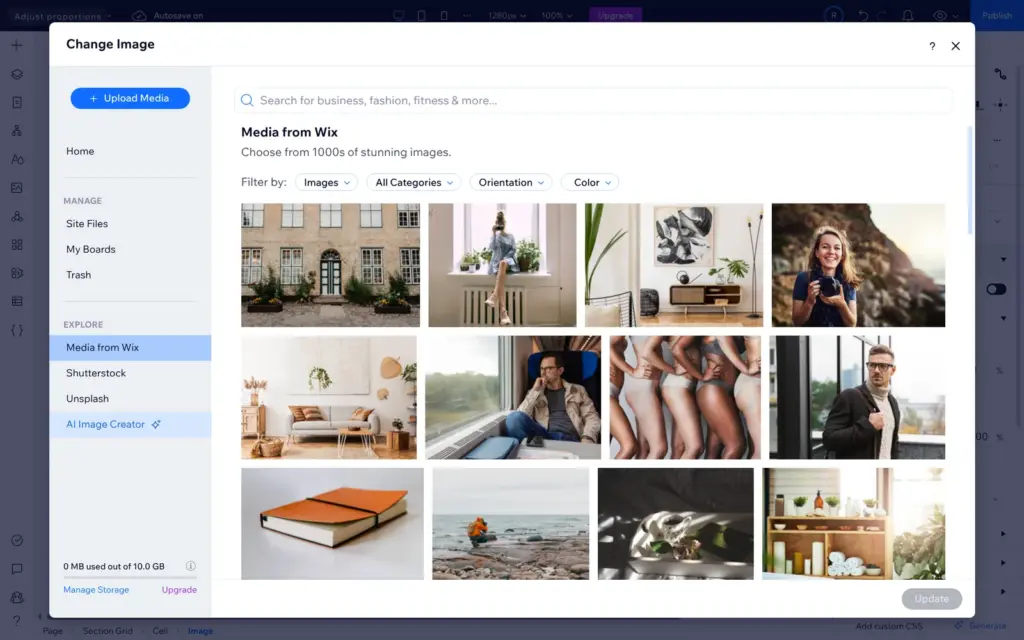This screenshot has width=1024, height=640.
Task: Toggle the switch in the right inspector panel
Action: pyautogui.click(x=996, y=289)
